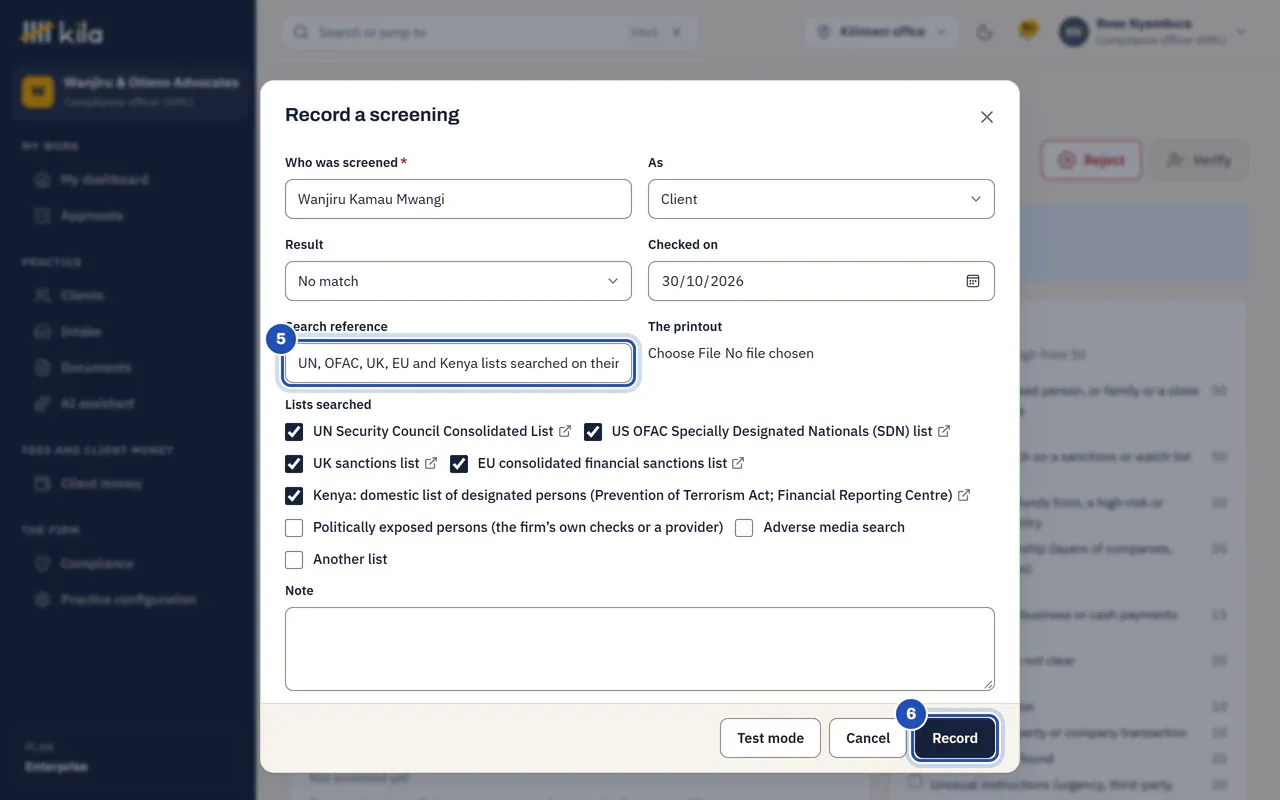
Task: Open the UK sanctions list external link
Action: 431,463
